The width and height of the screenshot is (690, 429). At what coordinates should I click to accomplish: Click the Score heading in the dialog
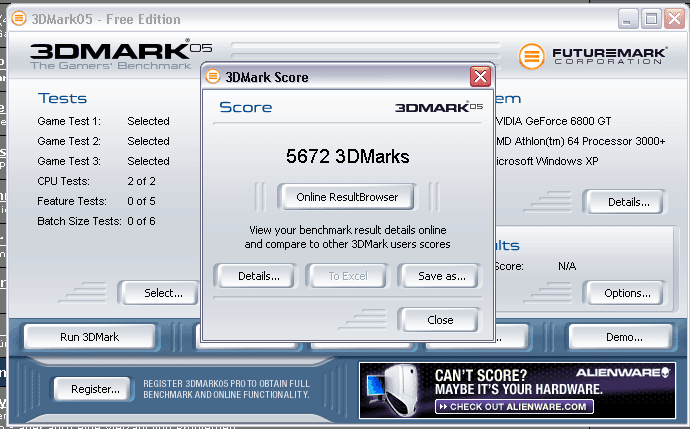(246, 107)
